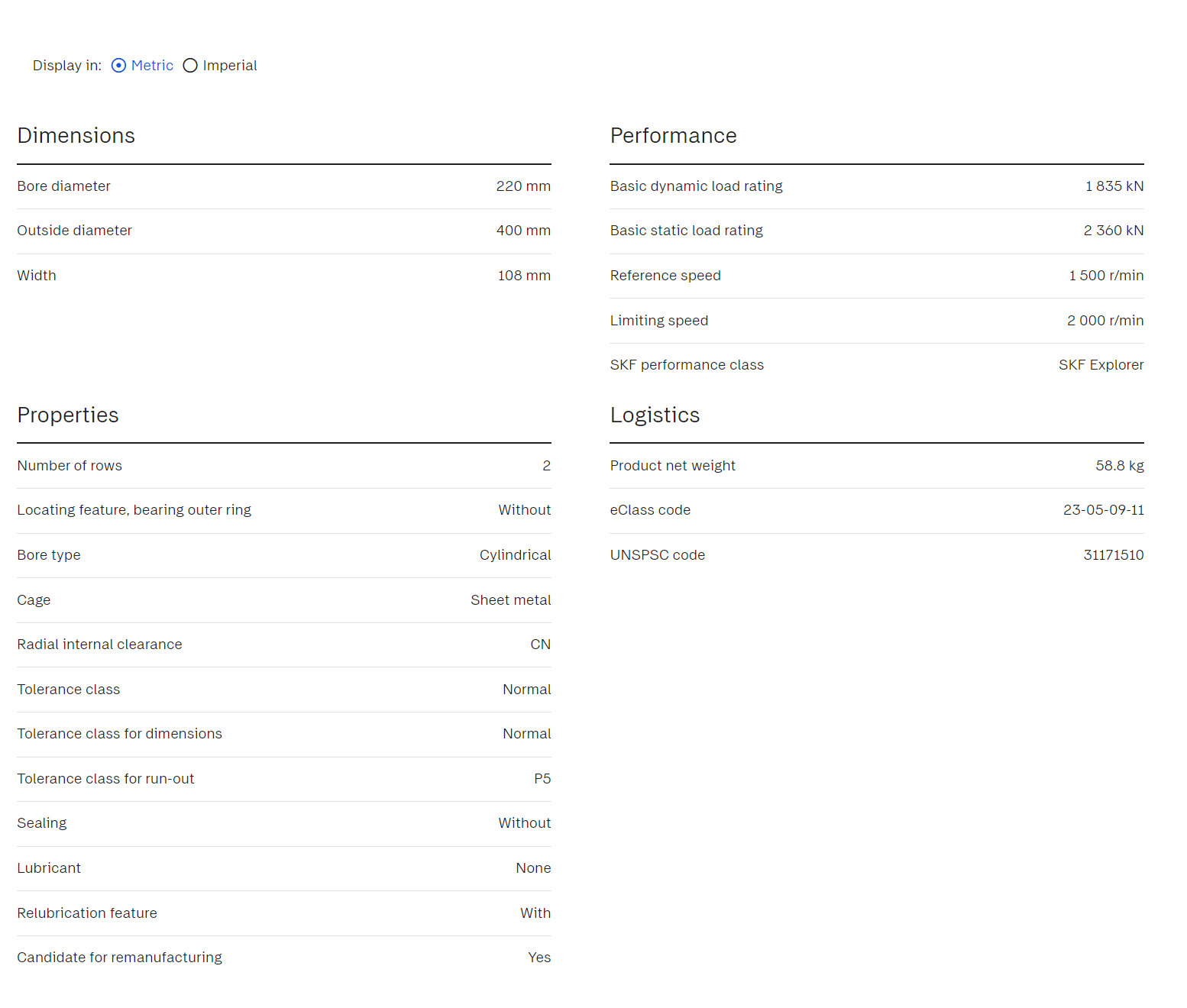Image resolution: width=1187 pixels, height=1008 pixels.
Task: Click the eClass code value 23-05-09-11
Action: [1103, 510]
